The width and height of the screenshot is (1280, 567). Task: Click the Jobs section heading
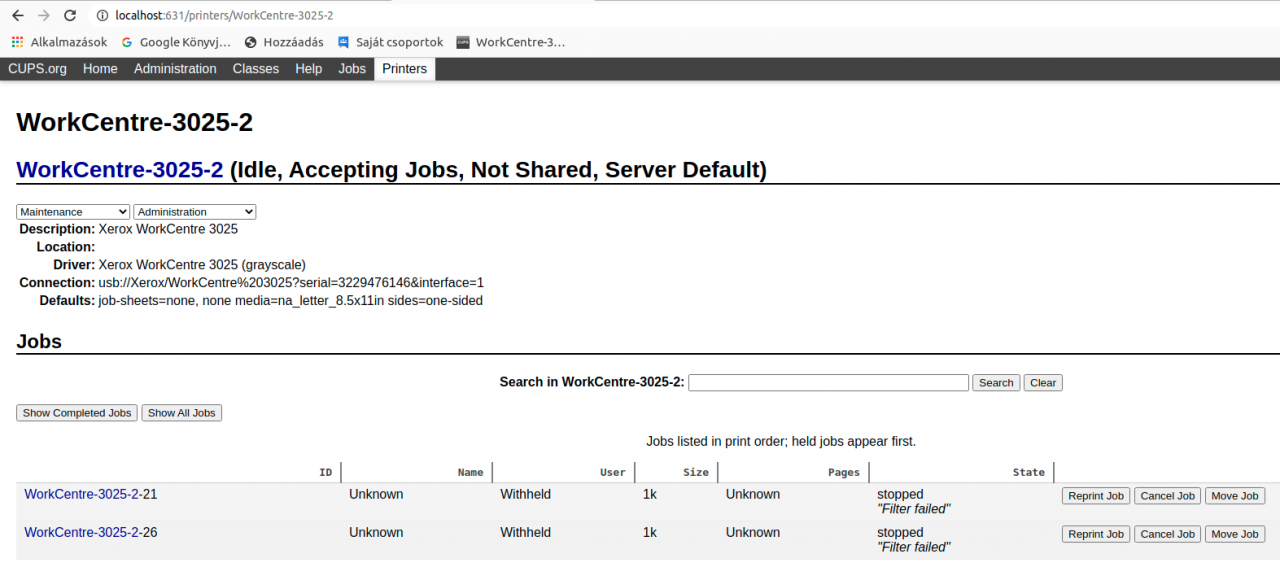[39, 341]
